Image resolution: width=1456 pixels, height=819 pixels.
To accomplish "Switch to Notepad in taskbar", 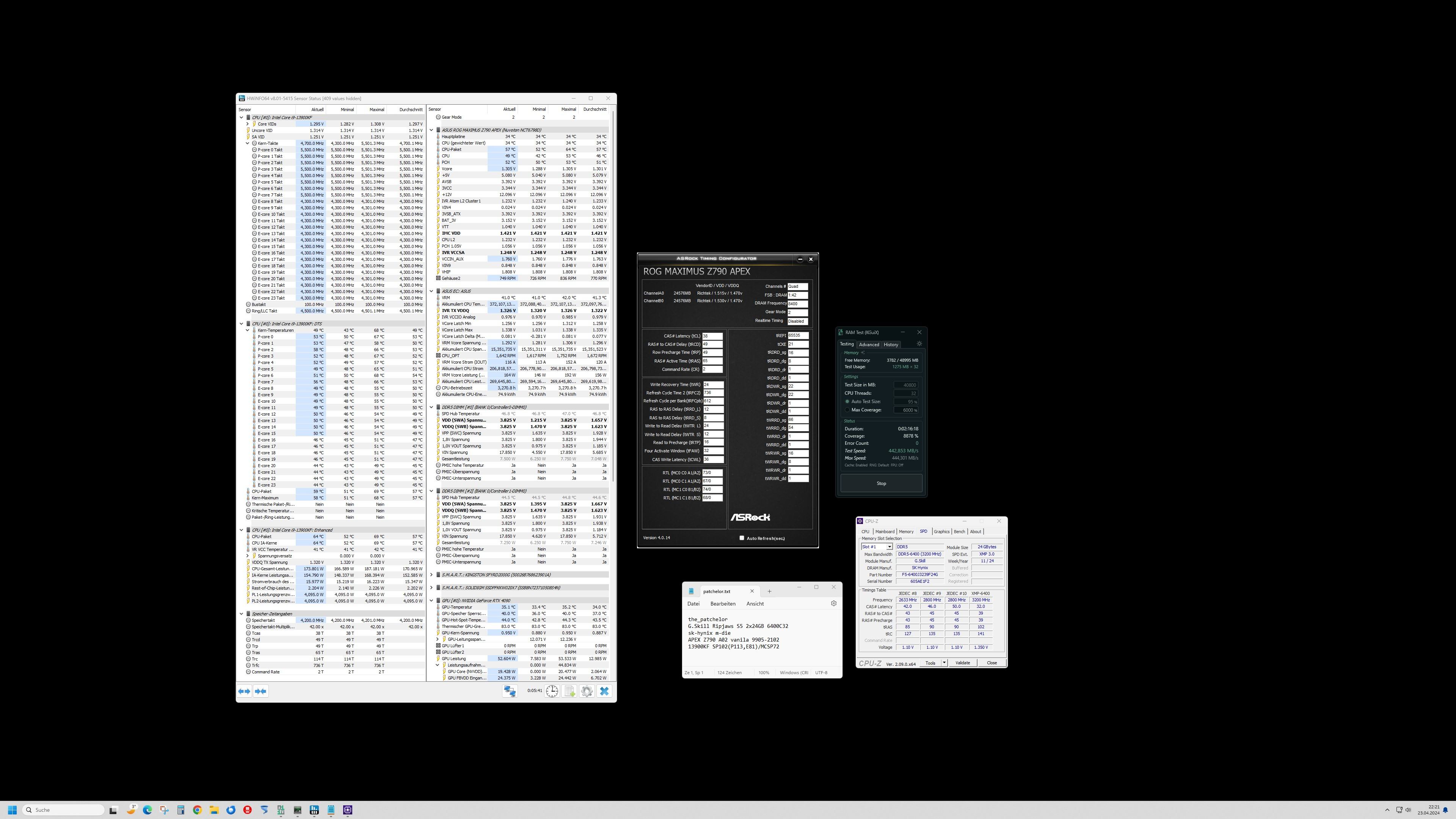I will pyautogui.click(x=331, y=810).
